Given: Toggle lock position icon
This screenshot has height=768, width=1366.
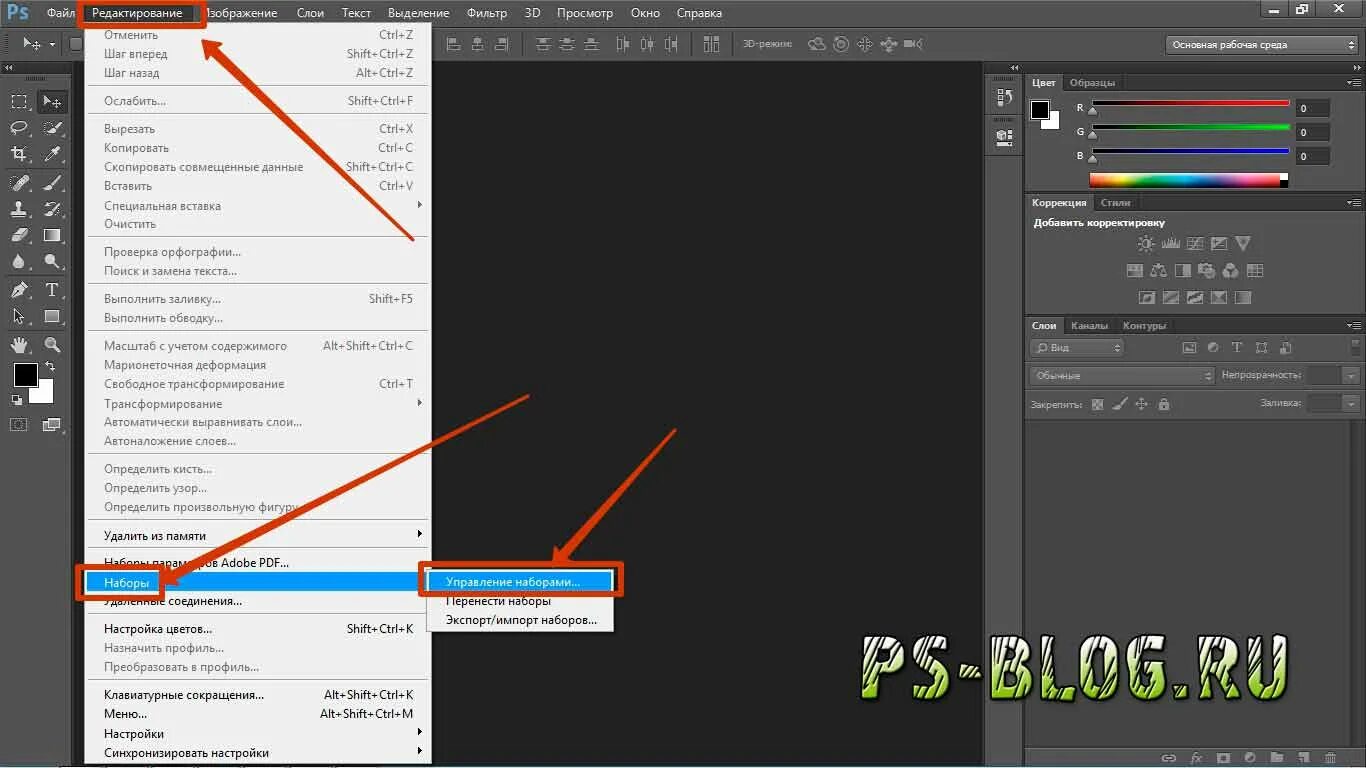Looking at the screenshot, I should click(x=1141, y=404).
